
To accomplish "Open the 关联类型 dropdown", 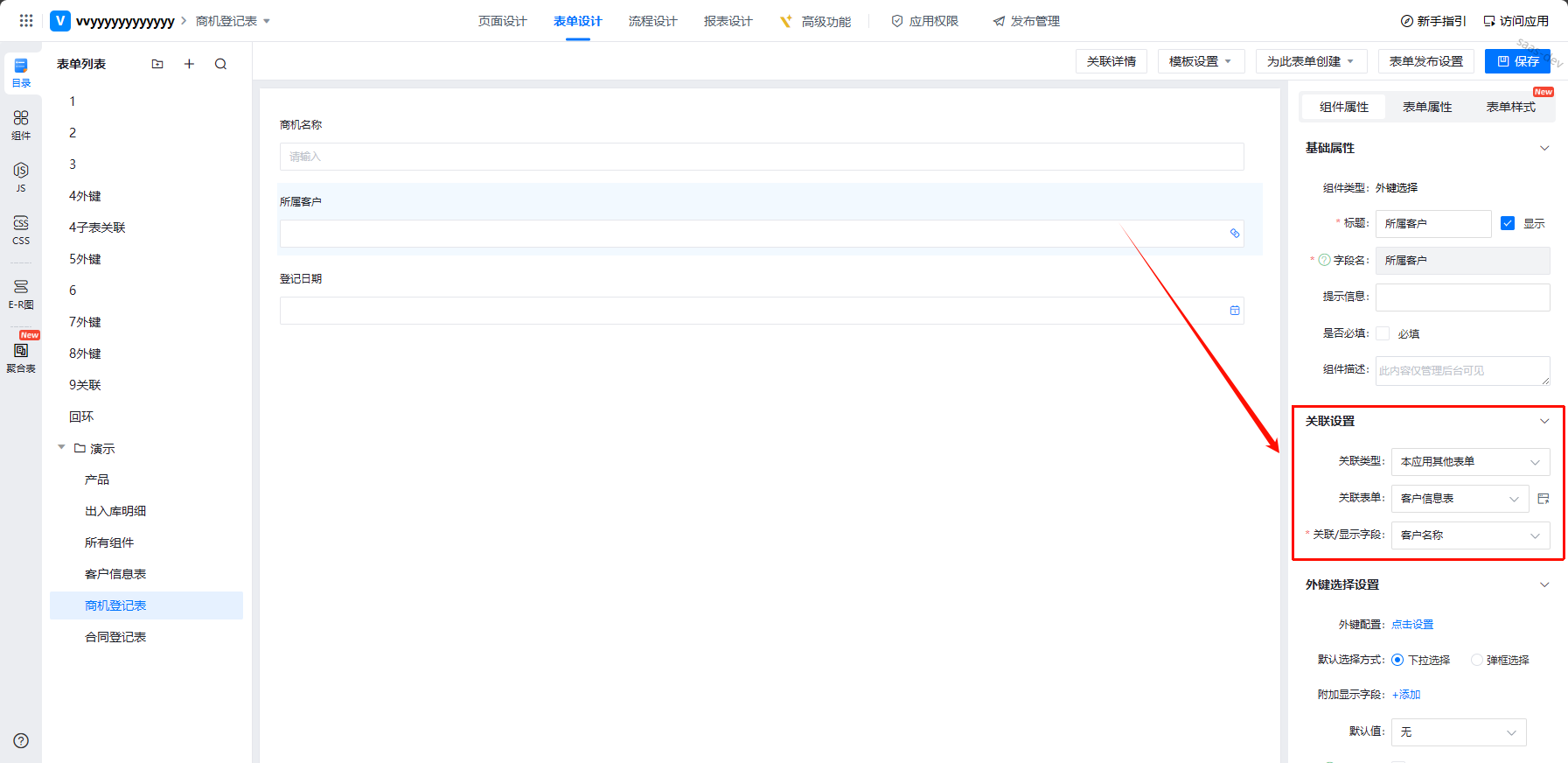I will pyautogui.click(x=1470, y=462).
